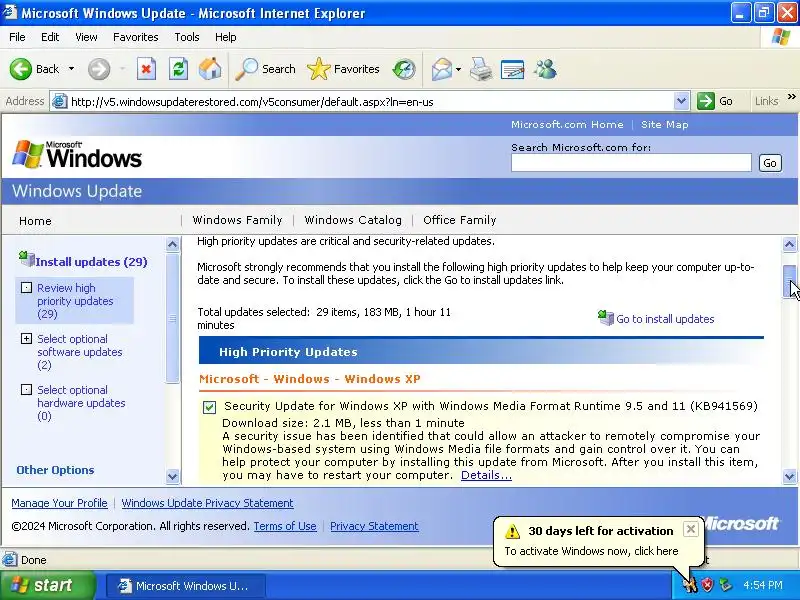Open the Site Map link

tap(664, 124)
